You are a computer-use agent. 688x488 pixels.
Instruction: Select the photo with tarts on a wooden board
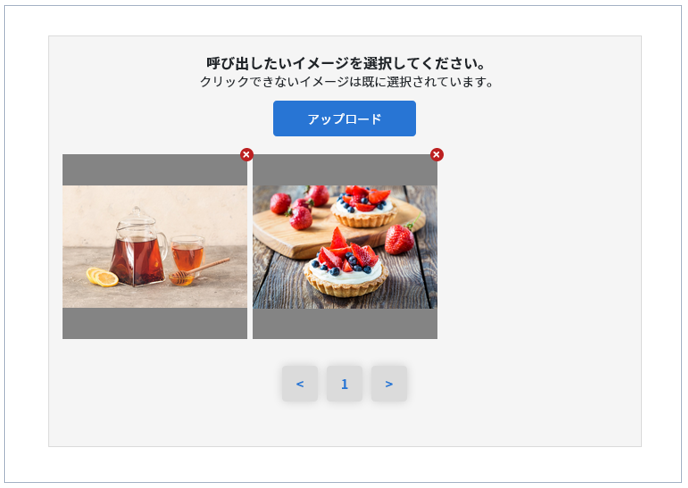[x=345, y=246]
